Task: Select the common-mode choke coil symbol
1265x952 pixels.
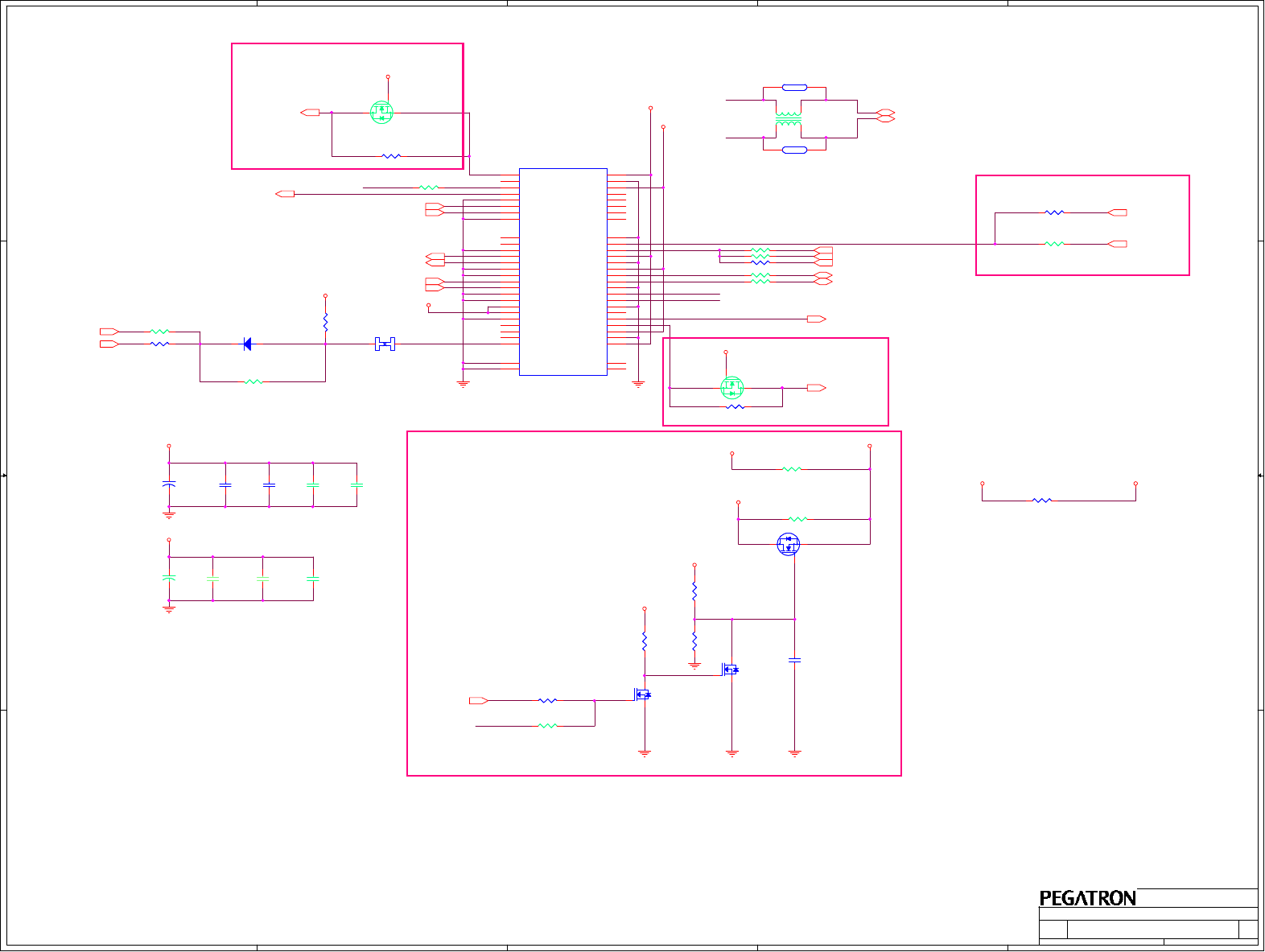Action: (x=788, y=119)
